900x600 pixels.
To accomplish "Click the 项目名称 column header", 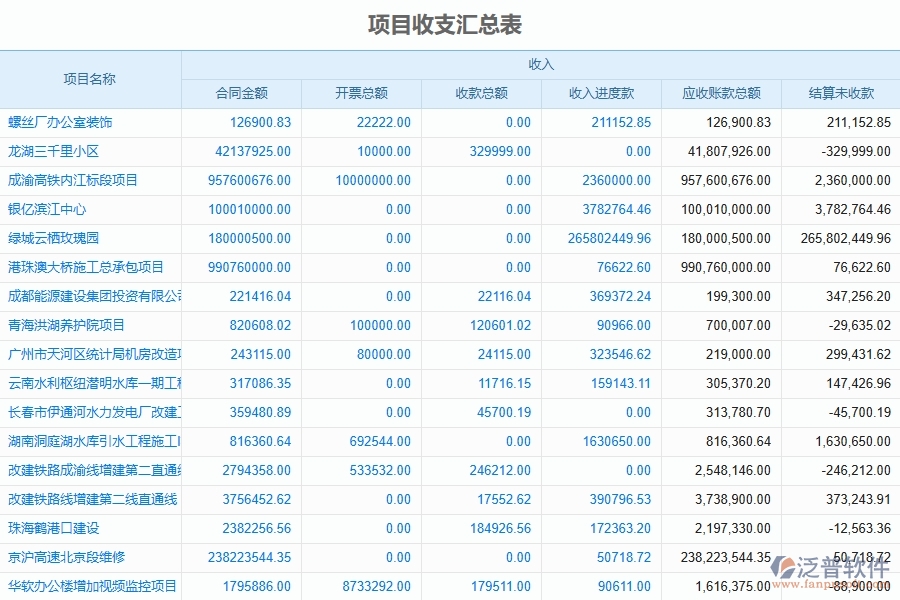I will coord(90,77).
